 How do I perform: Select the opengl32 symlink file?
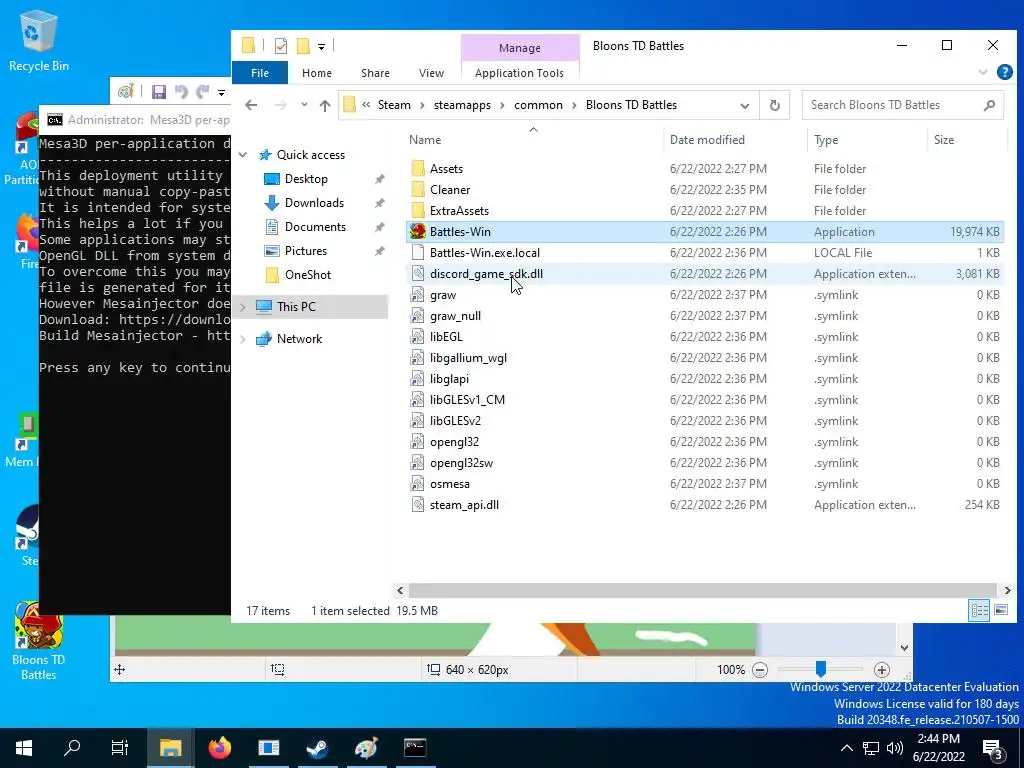pos(454,442)
